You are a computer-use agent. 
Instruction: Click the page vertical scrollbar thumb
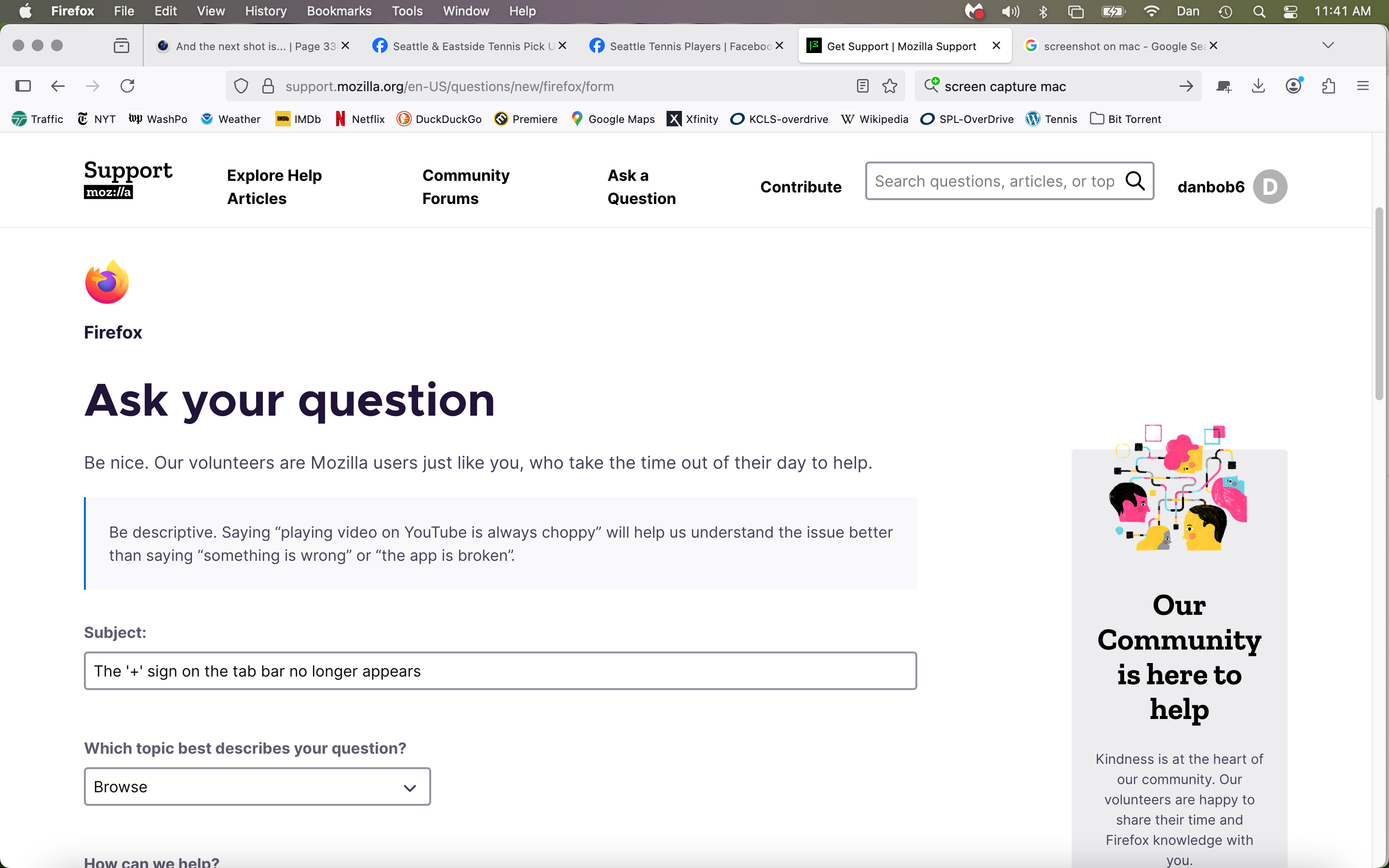click(x=1379, y=304)
